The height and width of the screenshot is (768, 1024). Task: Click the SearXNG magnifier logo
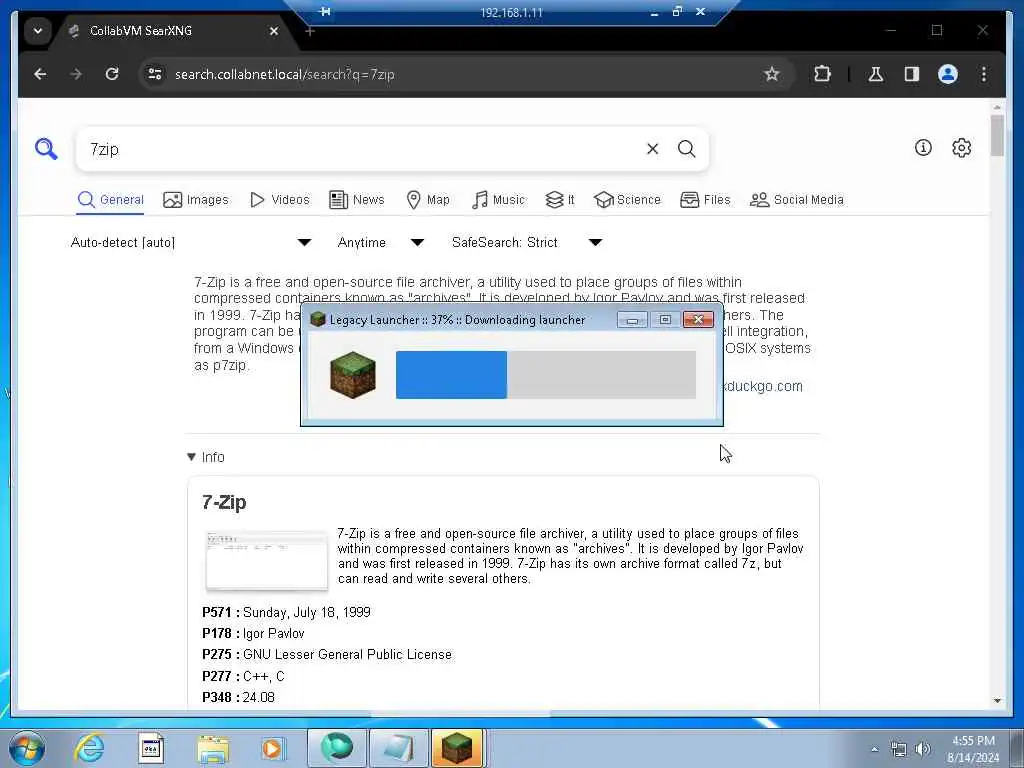pyautogui.click(x=46, y=149)
